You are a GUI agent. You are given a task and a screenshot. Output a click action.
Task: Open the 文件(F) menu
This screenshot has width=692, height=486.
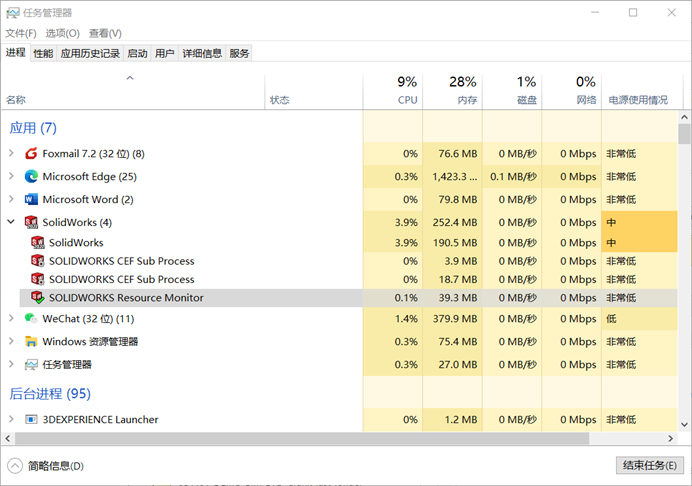click(x=21, y=33)
